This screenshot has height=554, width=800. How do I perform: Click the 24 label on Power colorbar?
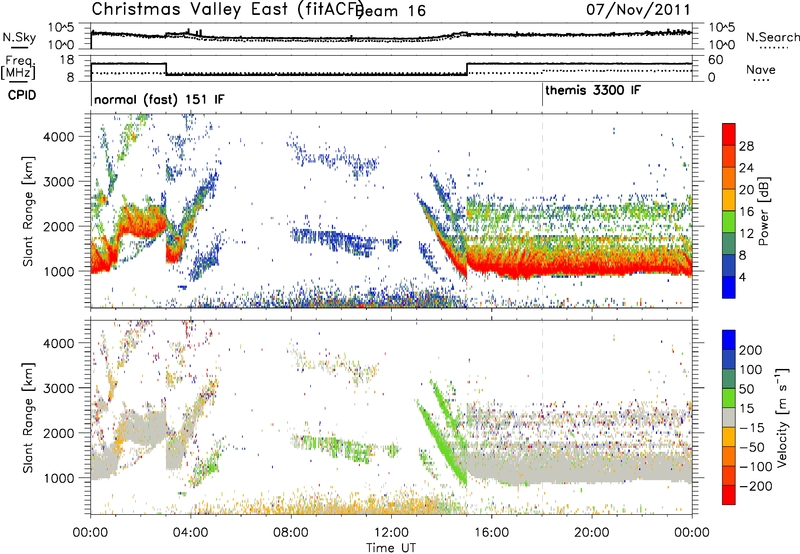tap(746, 168)
